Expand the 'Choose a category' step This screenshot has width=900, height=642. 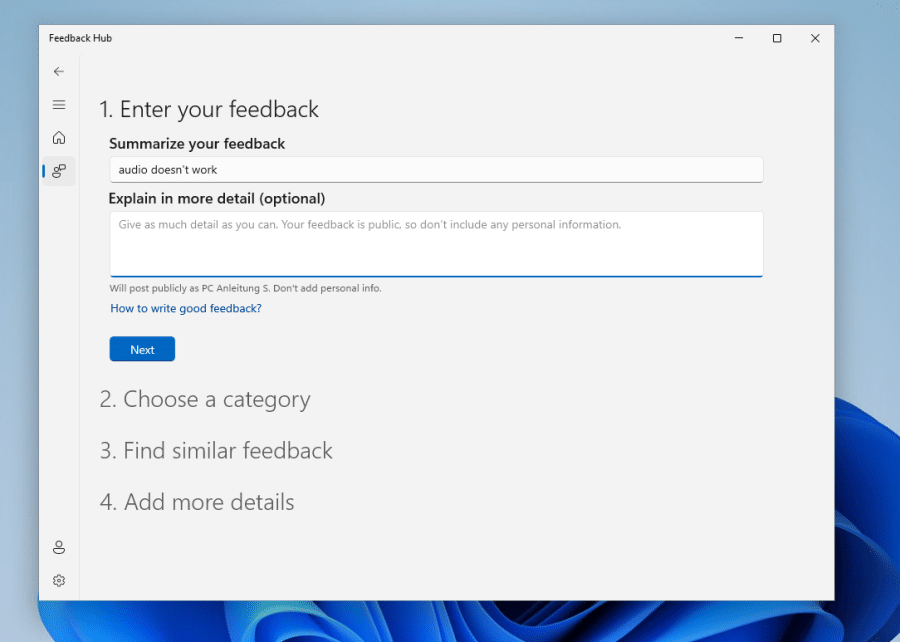[x=205, y=399]
